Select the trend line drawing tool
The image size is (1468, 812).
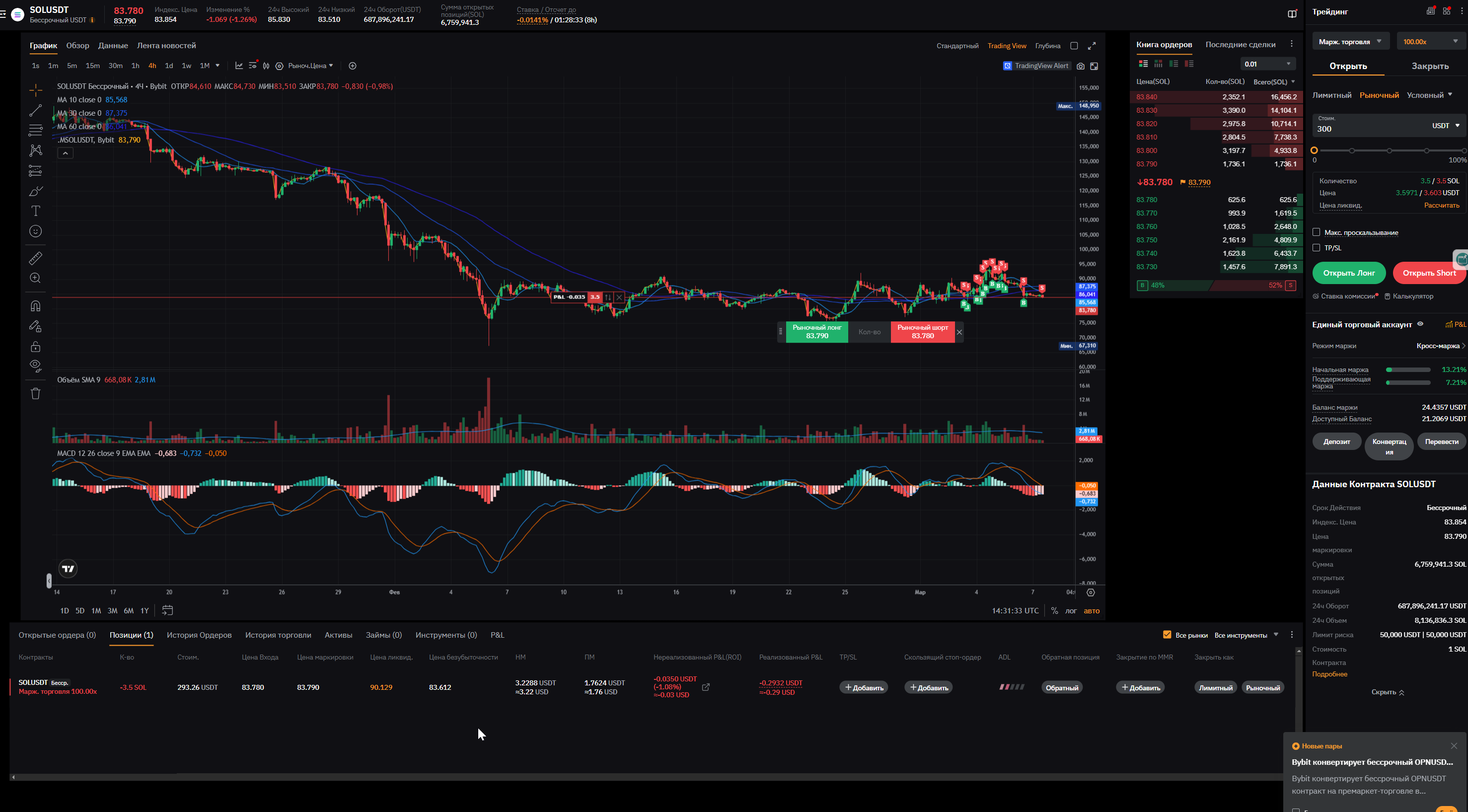[35, 111]
